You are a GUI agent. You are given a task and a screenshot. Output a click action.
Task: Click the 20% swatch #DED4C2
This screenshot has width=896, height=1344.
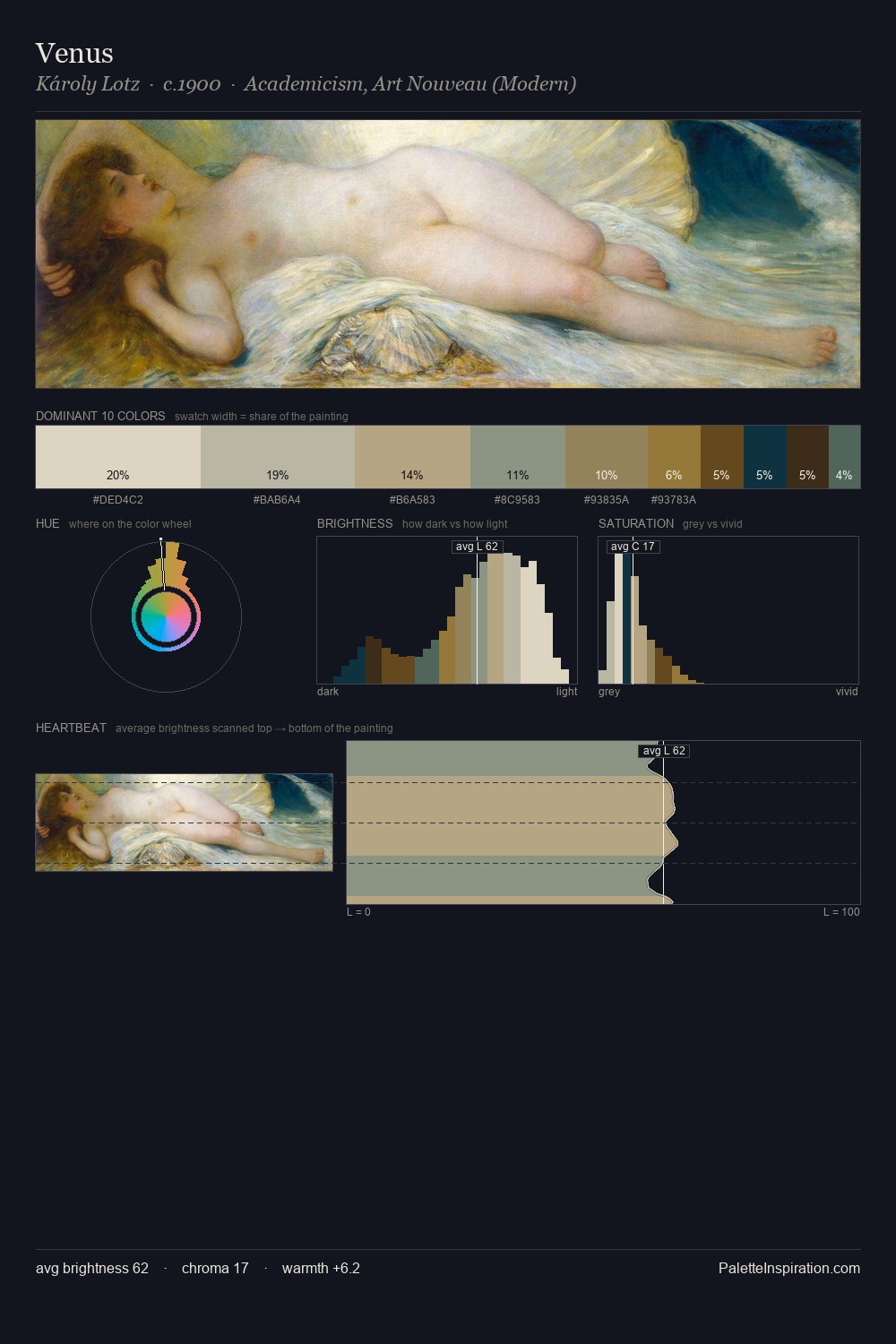[x=118, y=457]
